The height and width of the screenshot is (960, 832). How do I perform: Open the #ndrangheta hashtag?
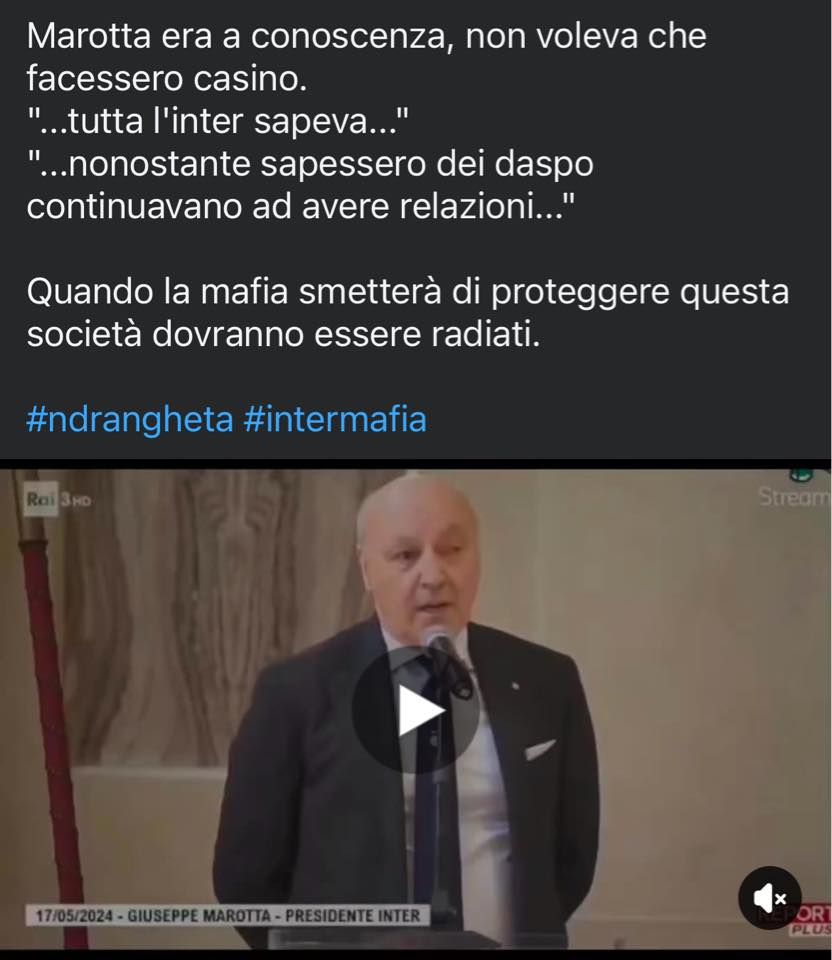130,419
